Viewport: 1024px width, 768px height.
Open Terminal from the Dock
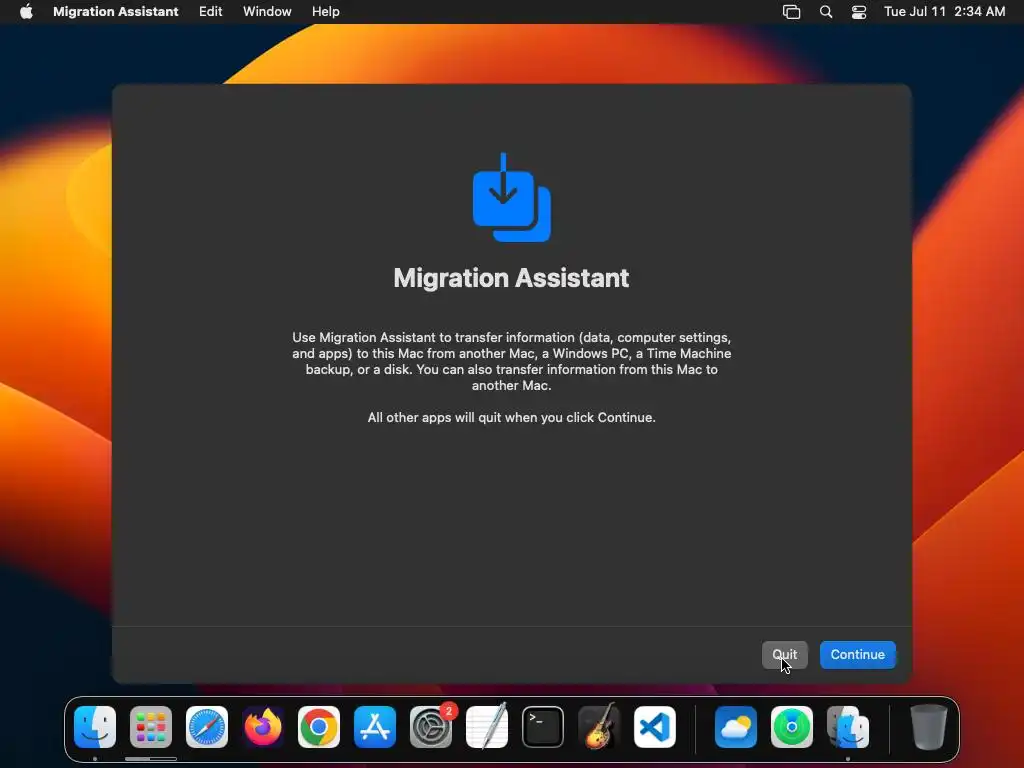pyautogui.click(x=543, y=727)
